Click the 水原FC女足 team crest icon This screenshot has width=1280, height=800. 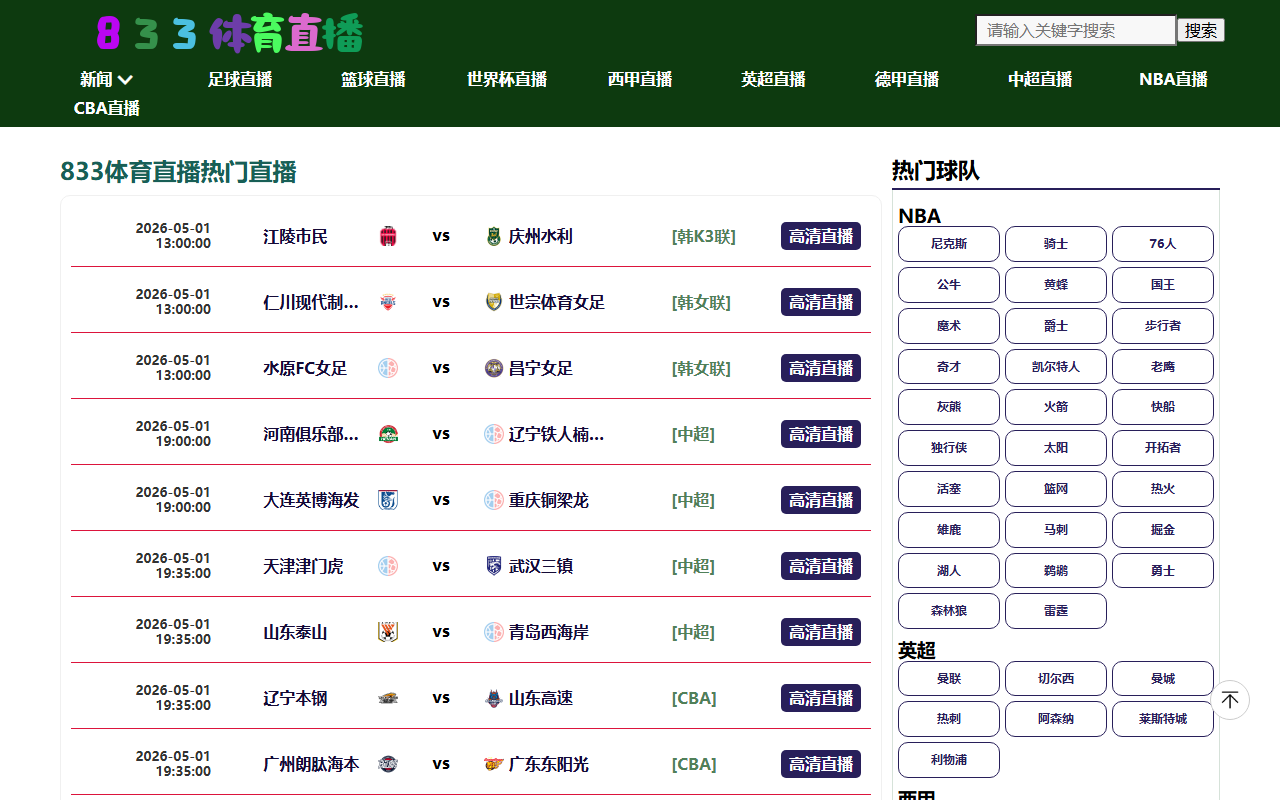point(388,368)
